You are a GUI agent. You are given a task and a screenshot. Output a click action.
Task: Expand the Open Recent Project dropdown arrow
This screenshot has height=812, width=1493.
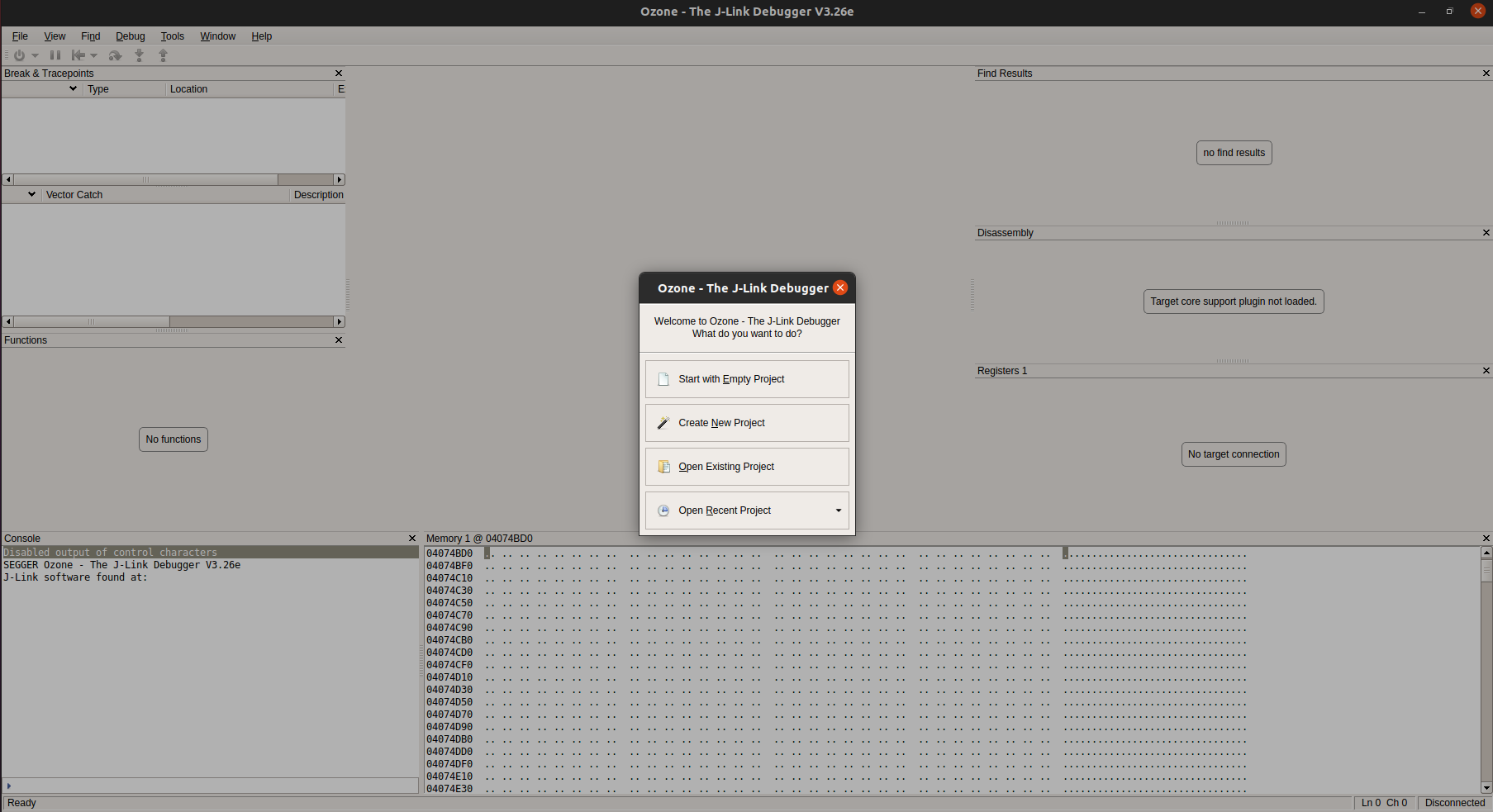coord(838,510)
